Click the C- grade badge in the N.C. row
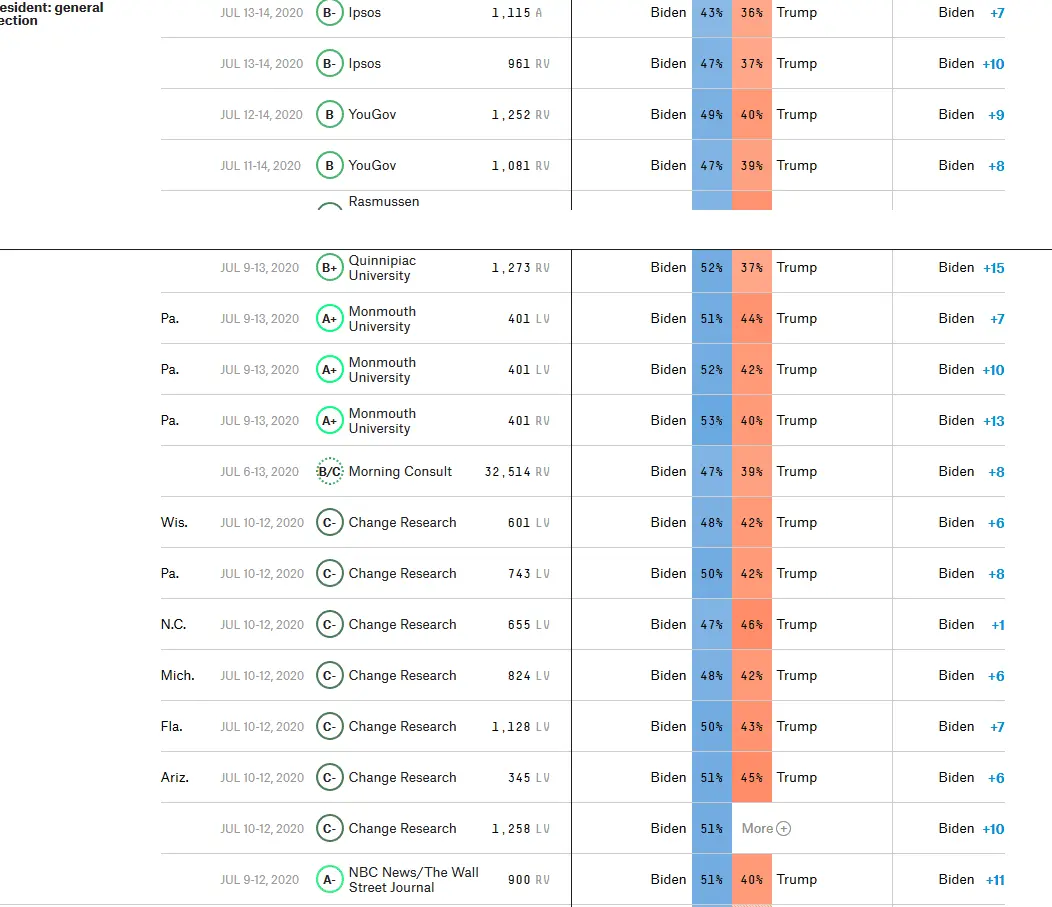Screen dimensions: 1052x907 pos(330,625)
